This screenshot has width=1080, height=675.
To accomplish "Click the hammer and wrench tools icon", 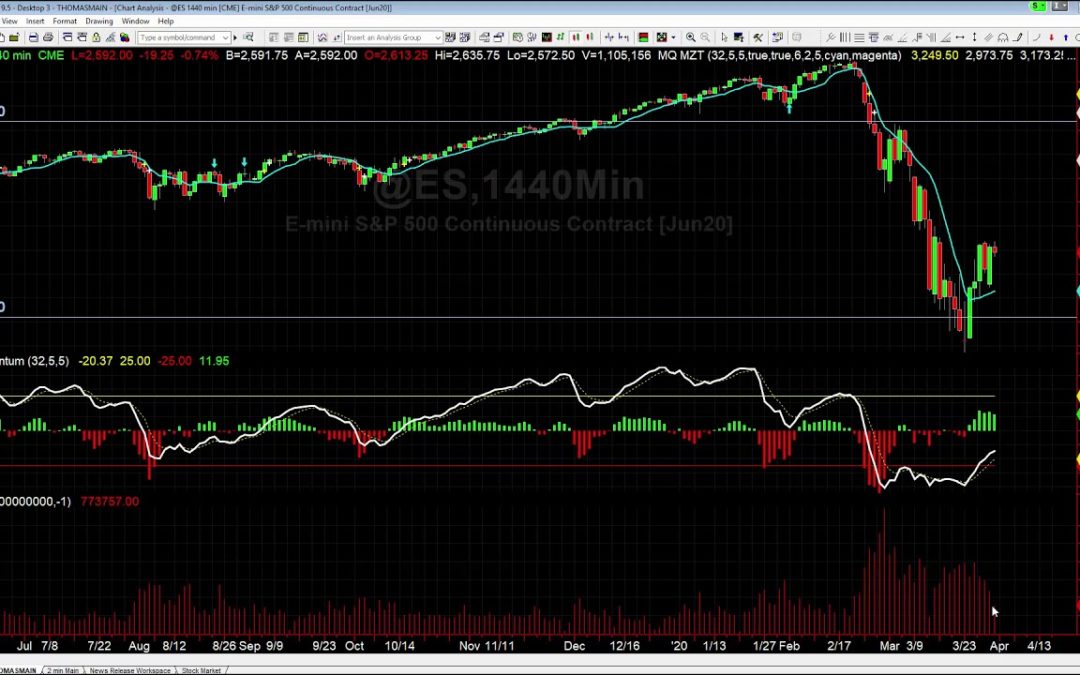I will click(x=758, y=37).
